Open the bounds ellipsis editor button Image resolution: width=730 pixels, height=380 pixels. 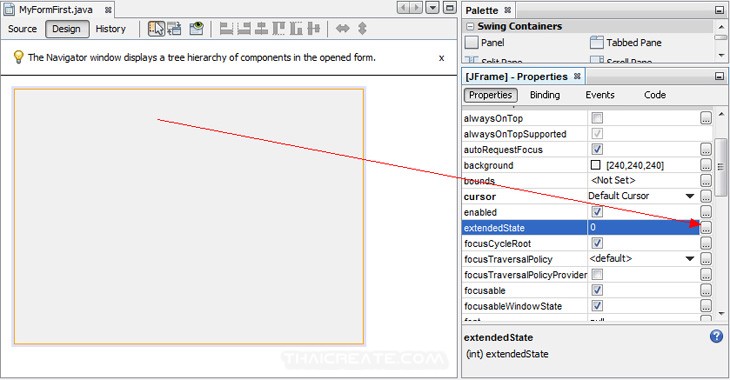[x=706, y=181]
